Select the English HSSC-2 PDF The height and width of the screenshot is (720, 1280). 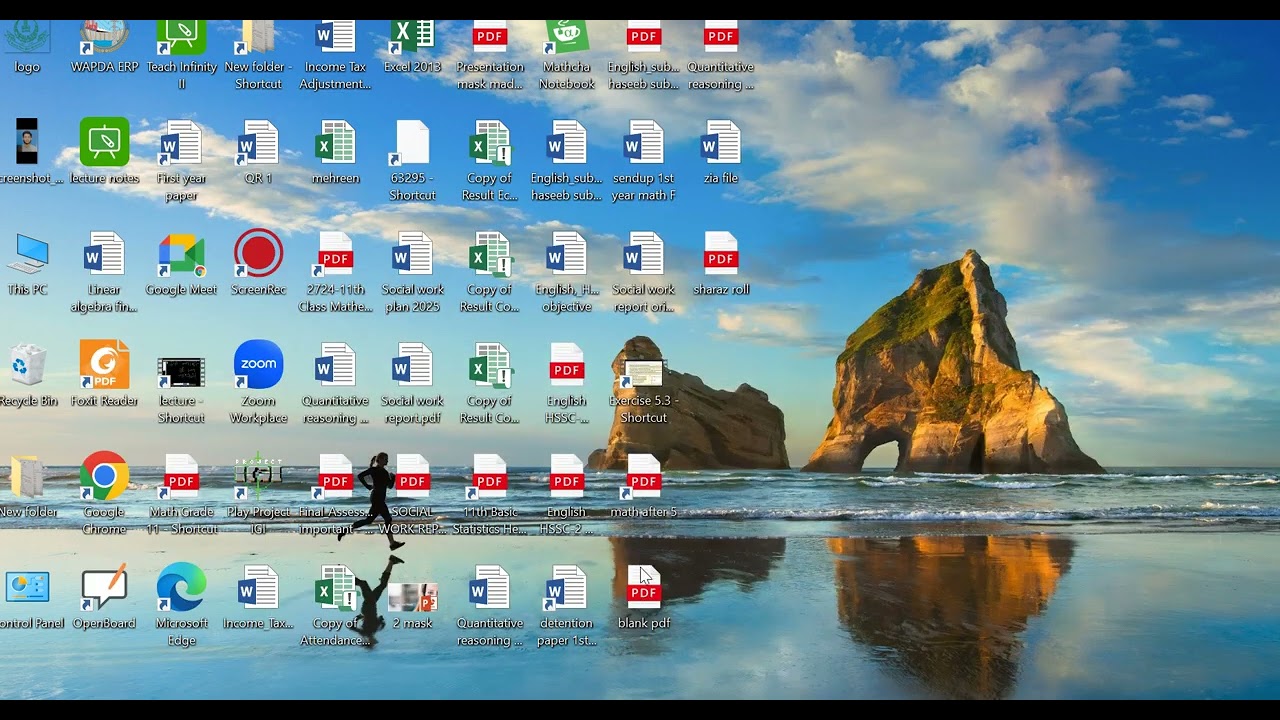tap(567, 494)
